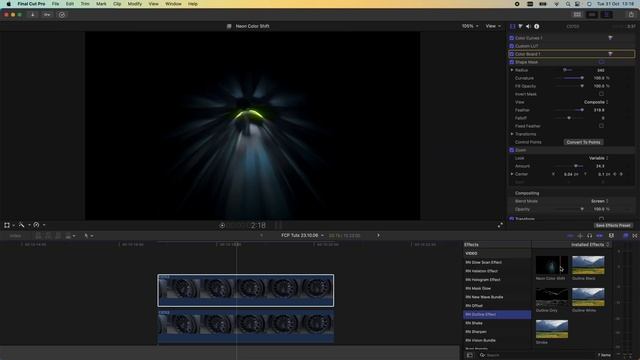Open the viewer View options dropdown
The width and height of the screenshot is (640, 360).
click(x=493, y=26)
